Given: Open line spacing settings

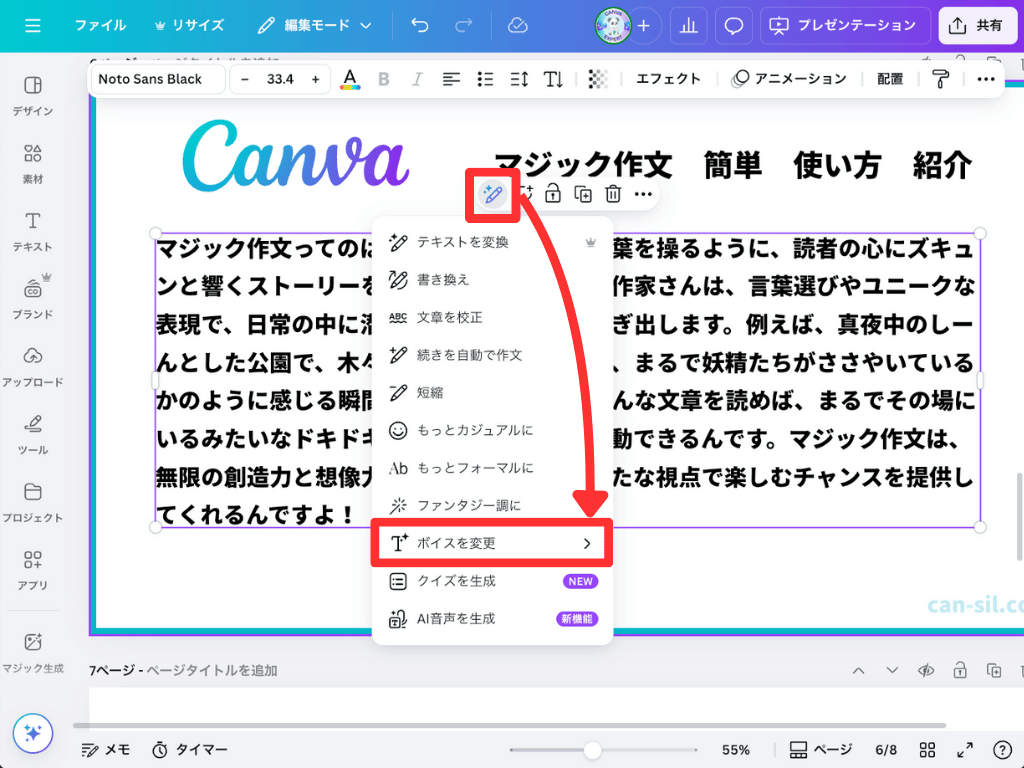Looking at the screenshot, I should click(519, 79).
